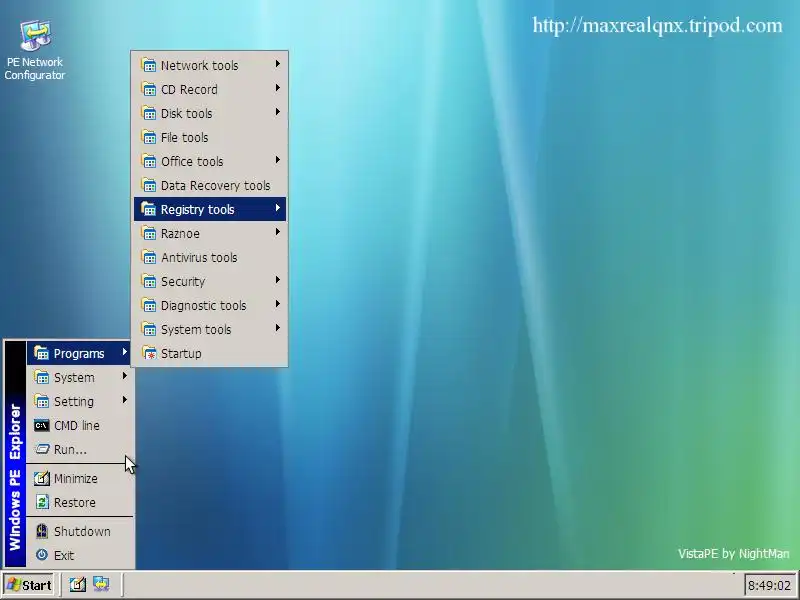The image size is (800, 600).
Task: Click the Security folder icon
Action: [x=148, y=281]
